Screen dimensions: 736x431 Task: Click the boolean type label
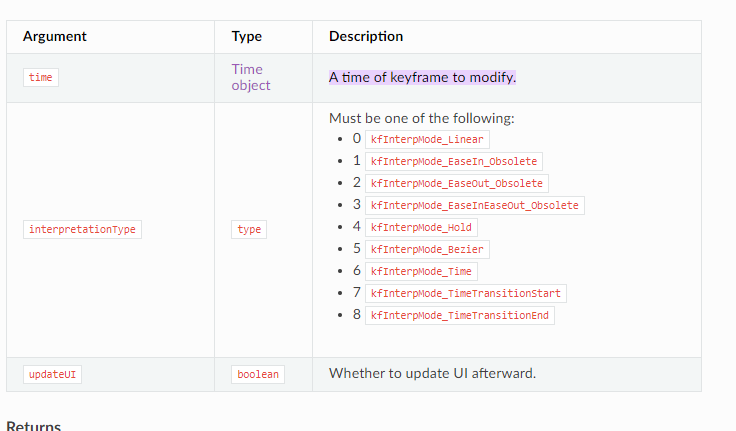(x=258, y=374)
